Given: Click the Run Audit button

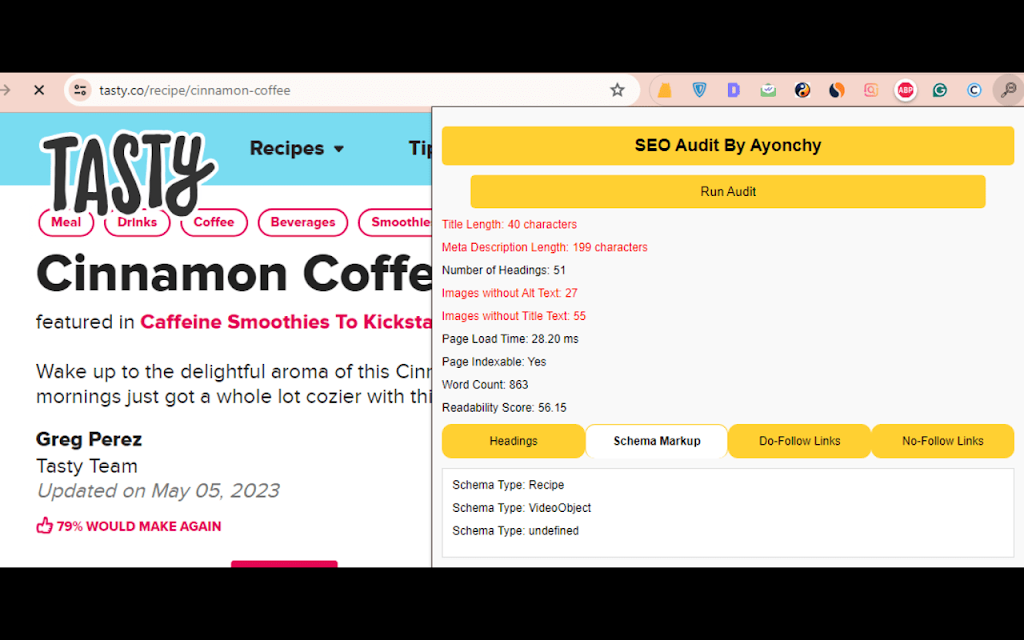Looking at the screenshot, I should point(728,191).
